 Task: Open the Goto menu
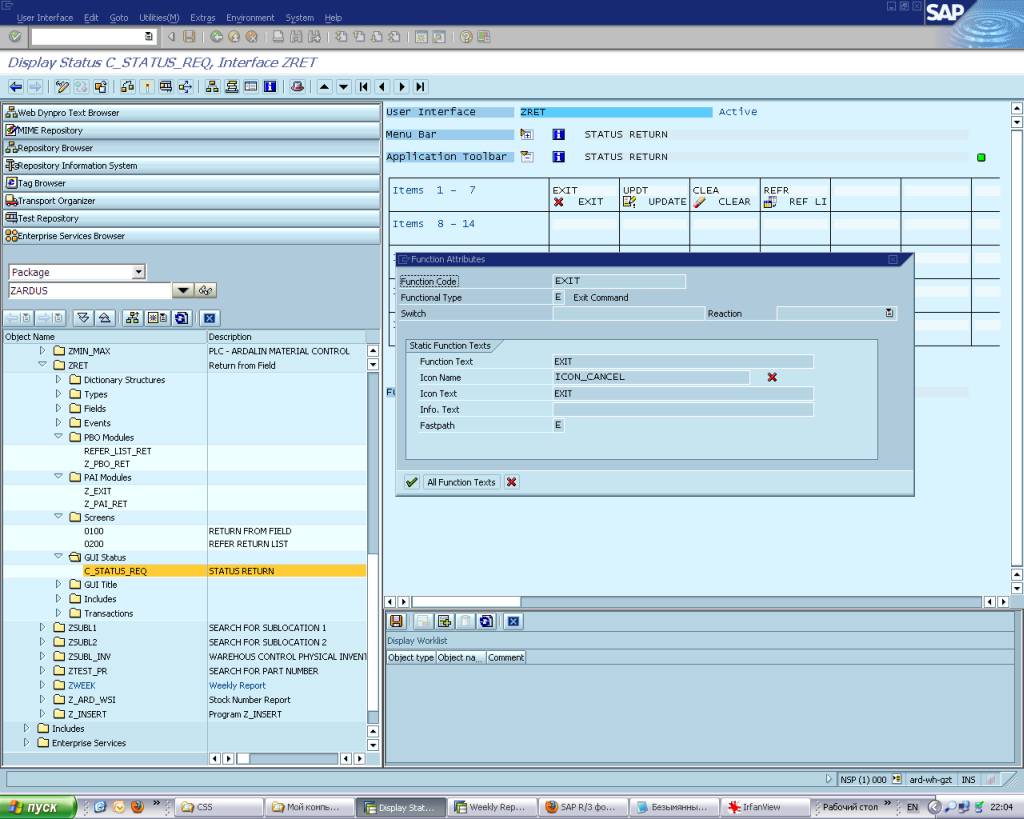[118, 18]
